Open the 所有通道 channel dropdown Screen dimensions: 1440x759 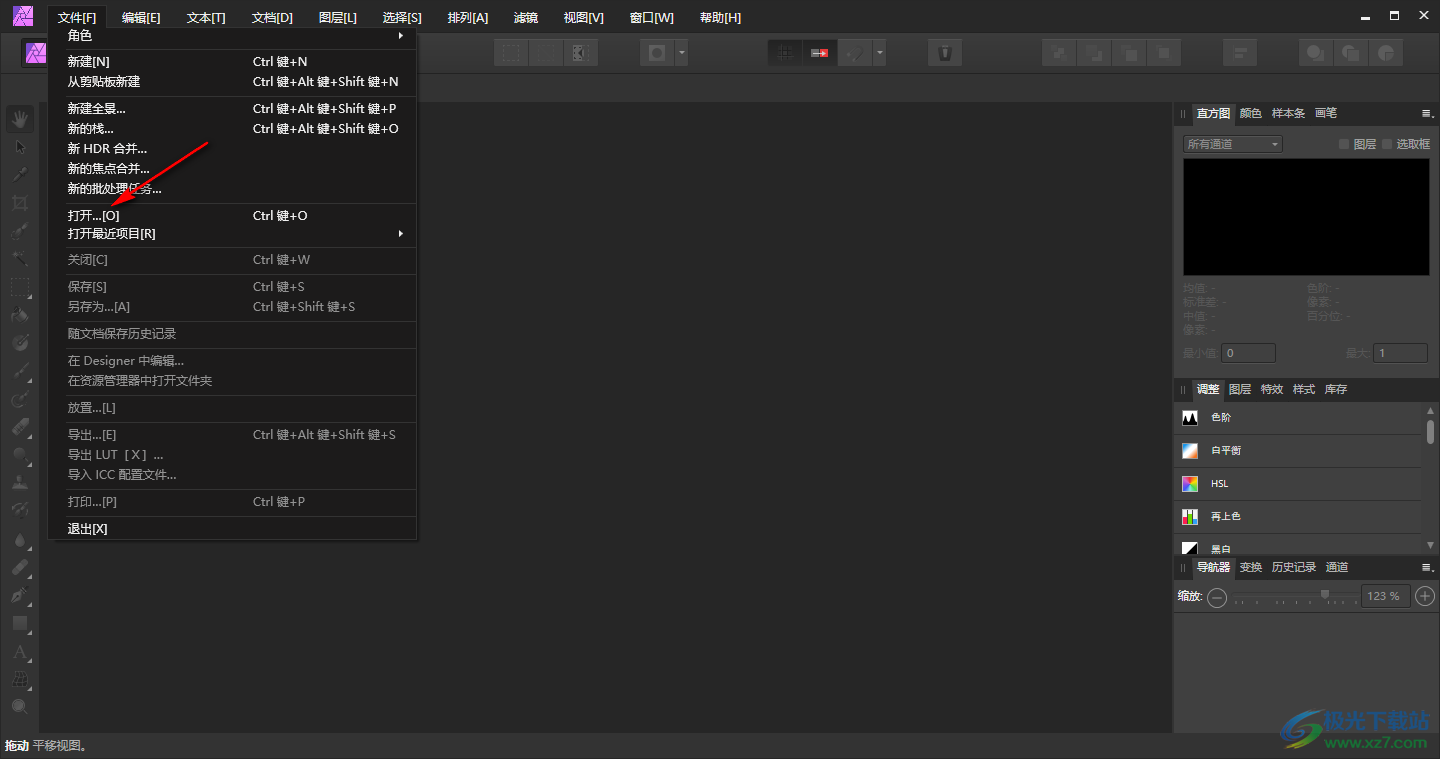[1232, 144]
